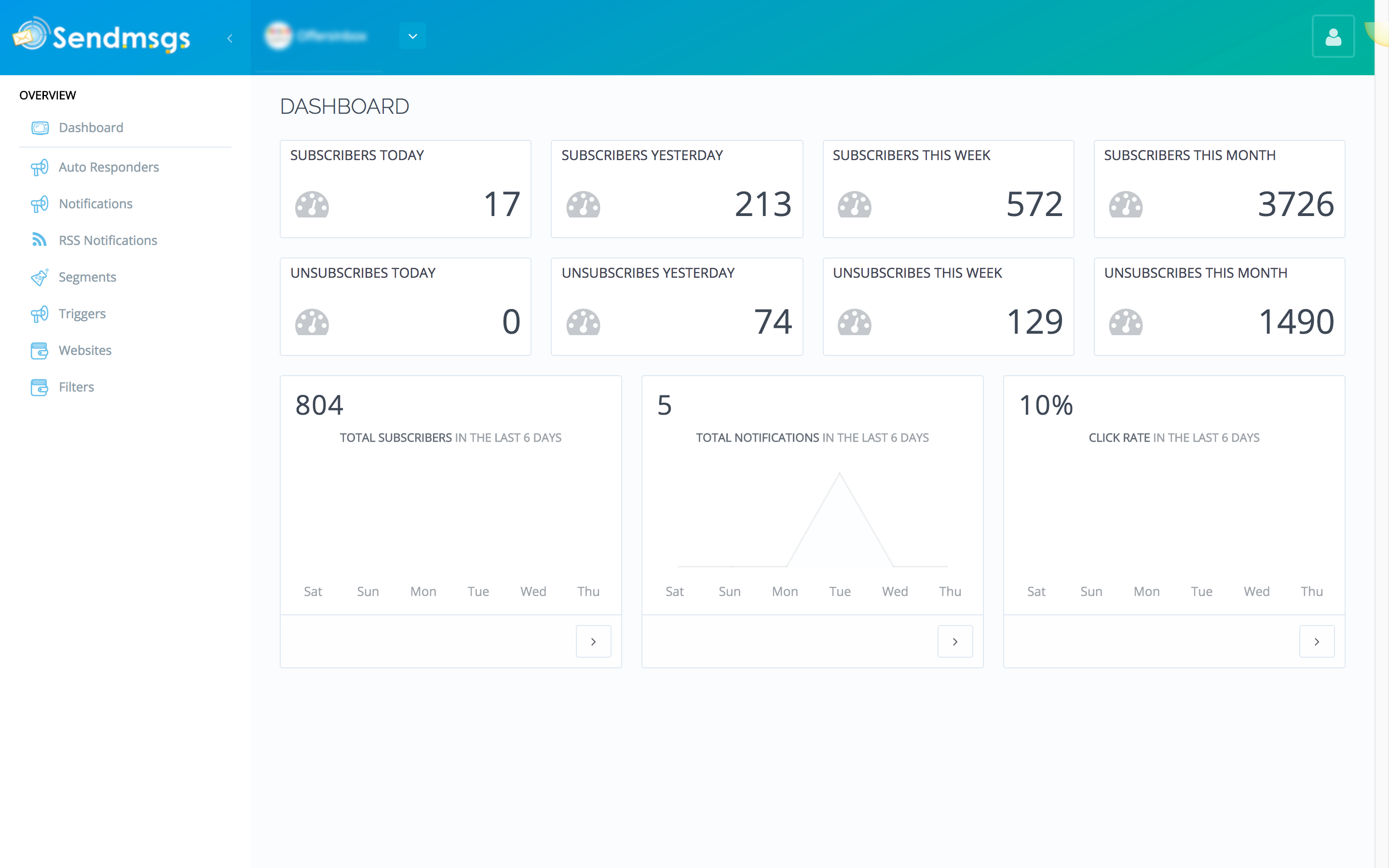Click the Sendmsgs logo

(x=101, y=36)
